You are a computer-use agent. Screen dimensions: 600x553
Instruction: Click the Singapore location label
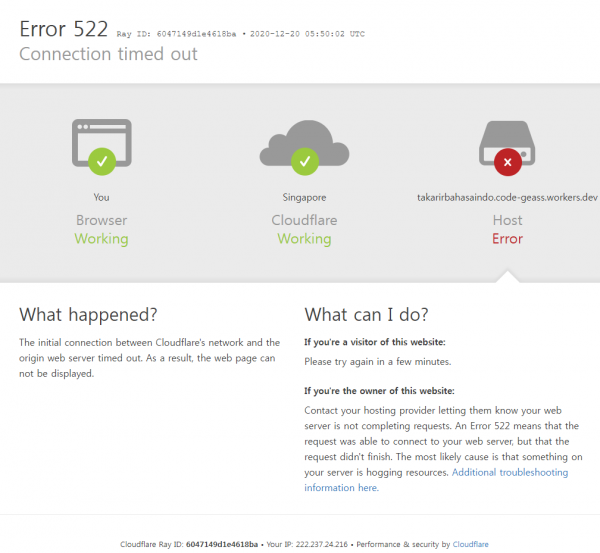click(x=304, y=197)
